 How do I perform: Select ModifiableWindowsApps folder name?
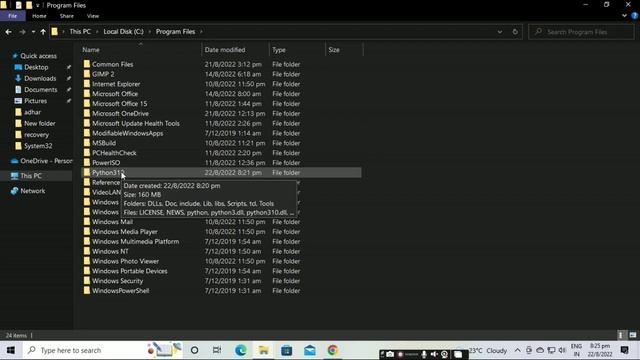128,133
